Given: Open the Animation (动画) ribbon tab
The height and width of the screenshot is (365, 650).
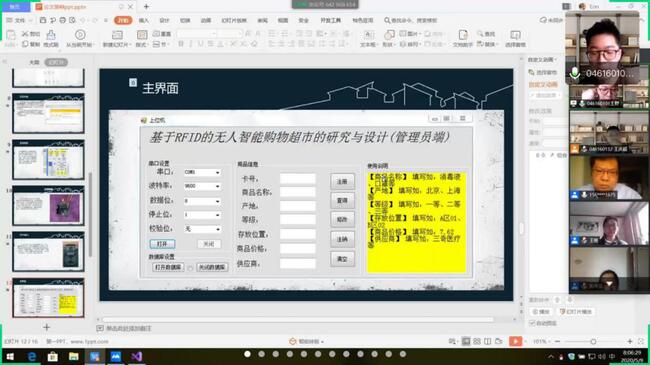Looking at the screenshot, I should tap(206, 20).
